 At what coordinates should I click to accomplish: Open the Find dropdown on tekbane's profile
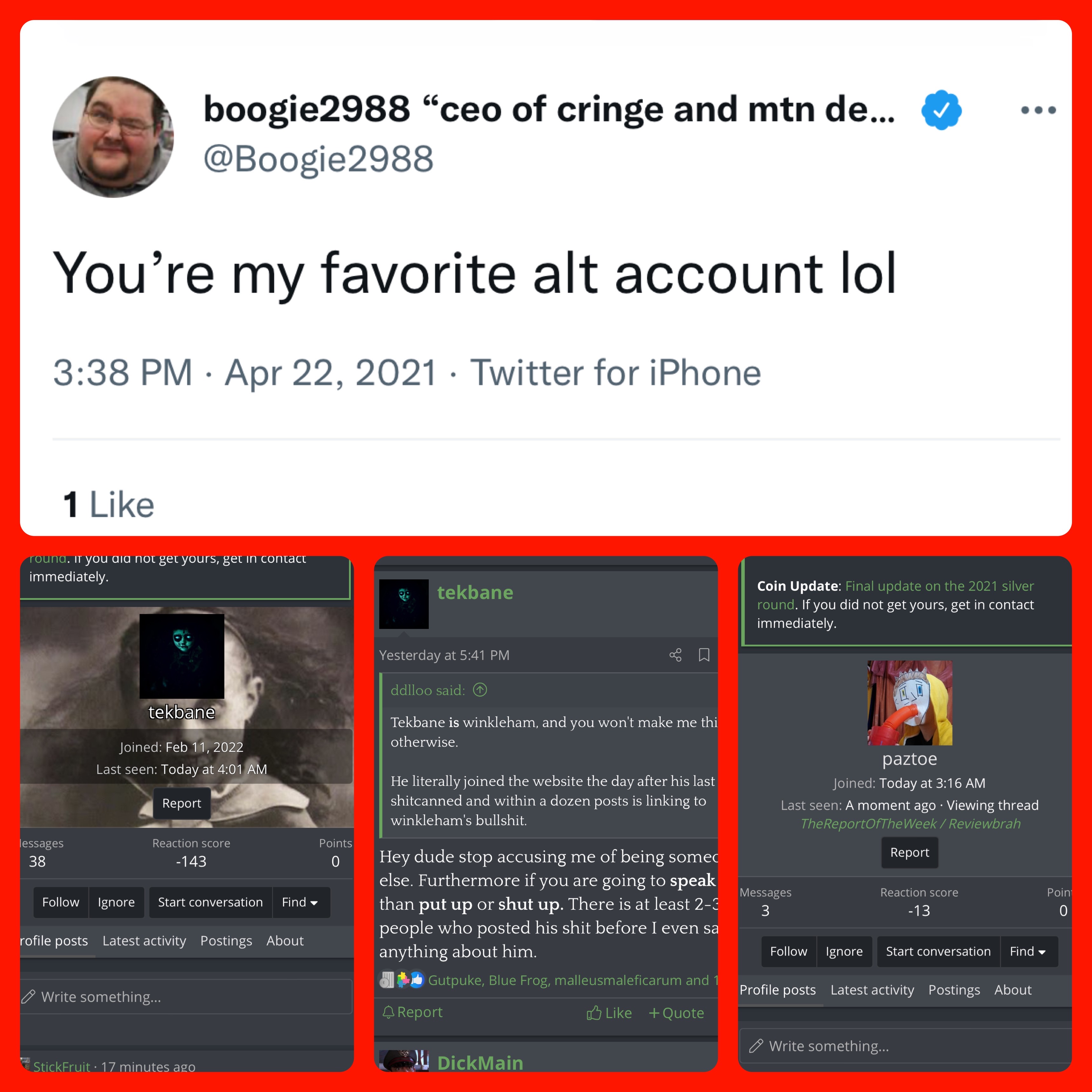[x=301, y=902]
